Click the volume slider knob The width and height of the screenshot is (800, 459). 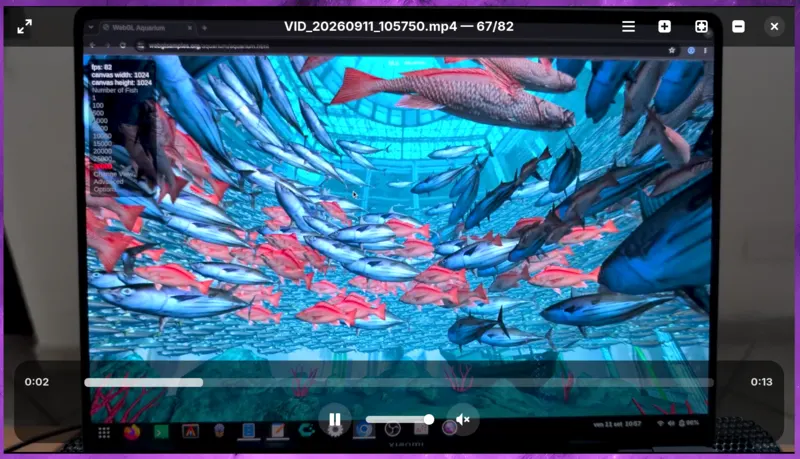click(x=429, y=419)
